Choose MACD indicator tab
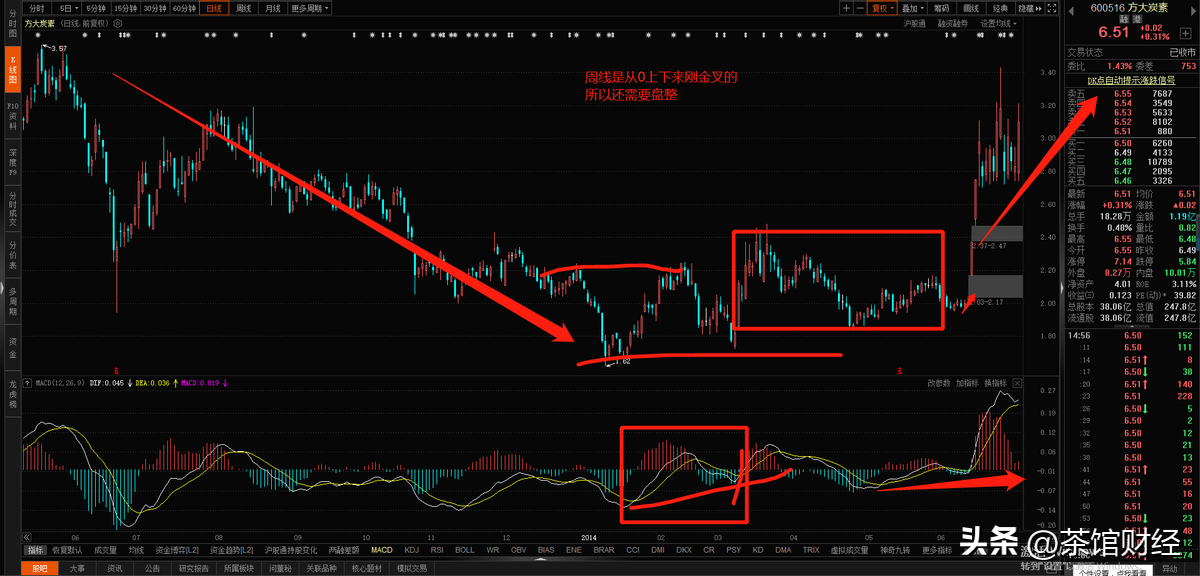 pyautogui.click(x=382, y=550)
